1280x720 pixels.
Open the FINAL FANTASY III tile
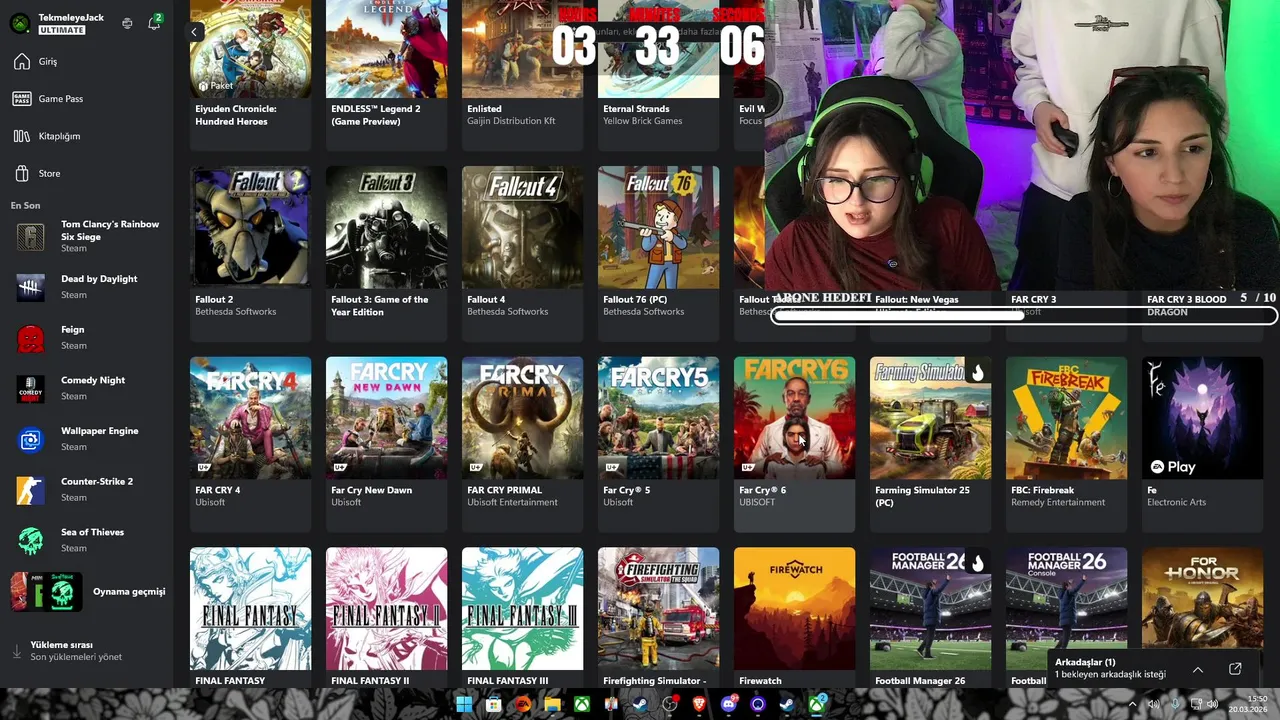point(522,617)
